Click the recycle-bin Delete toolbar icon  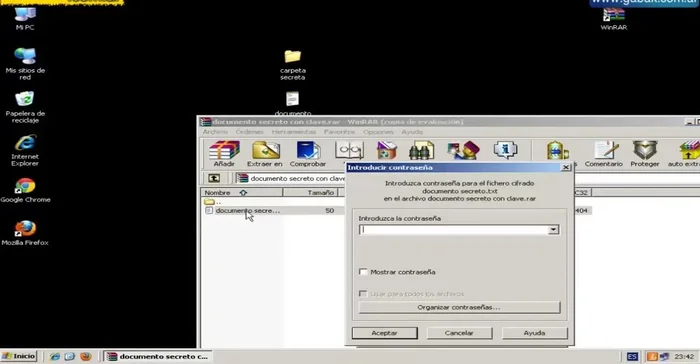(x=386, y=151)
